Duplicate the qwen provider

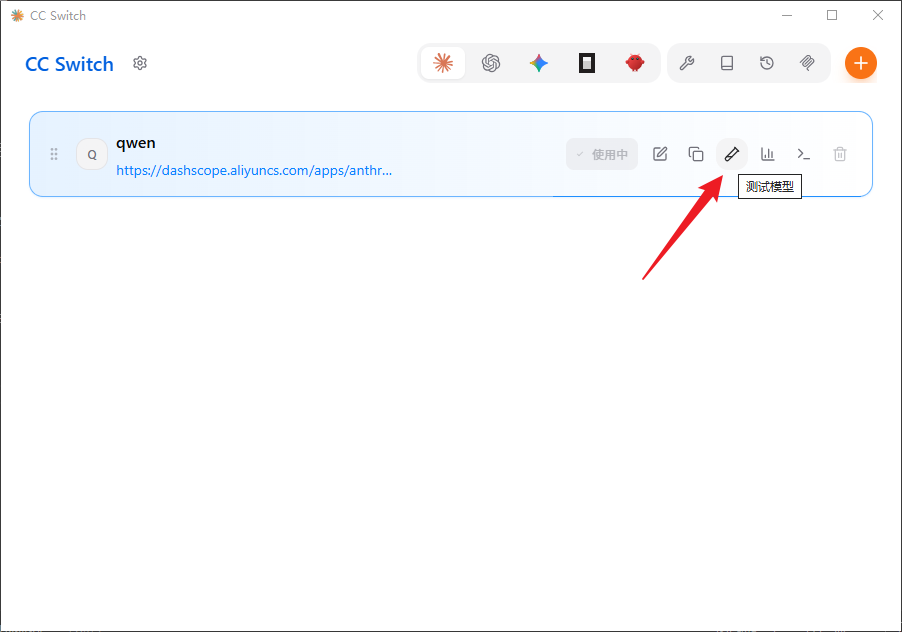tap(696, 154)
